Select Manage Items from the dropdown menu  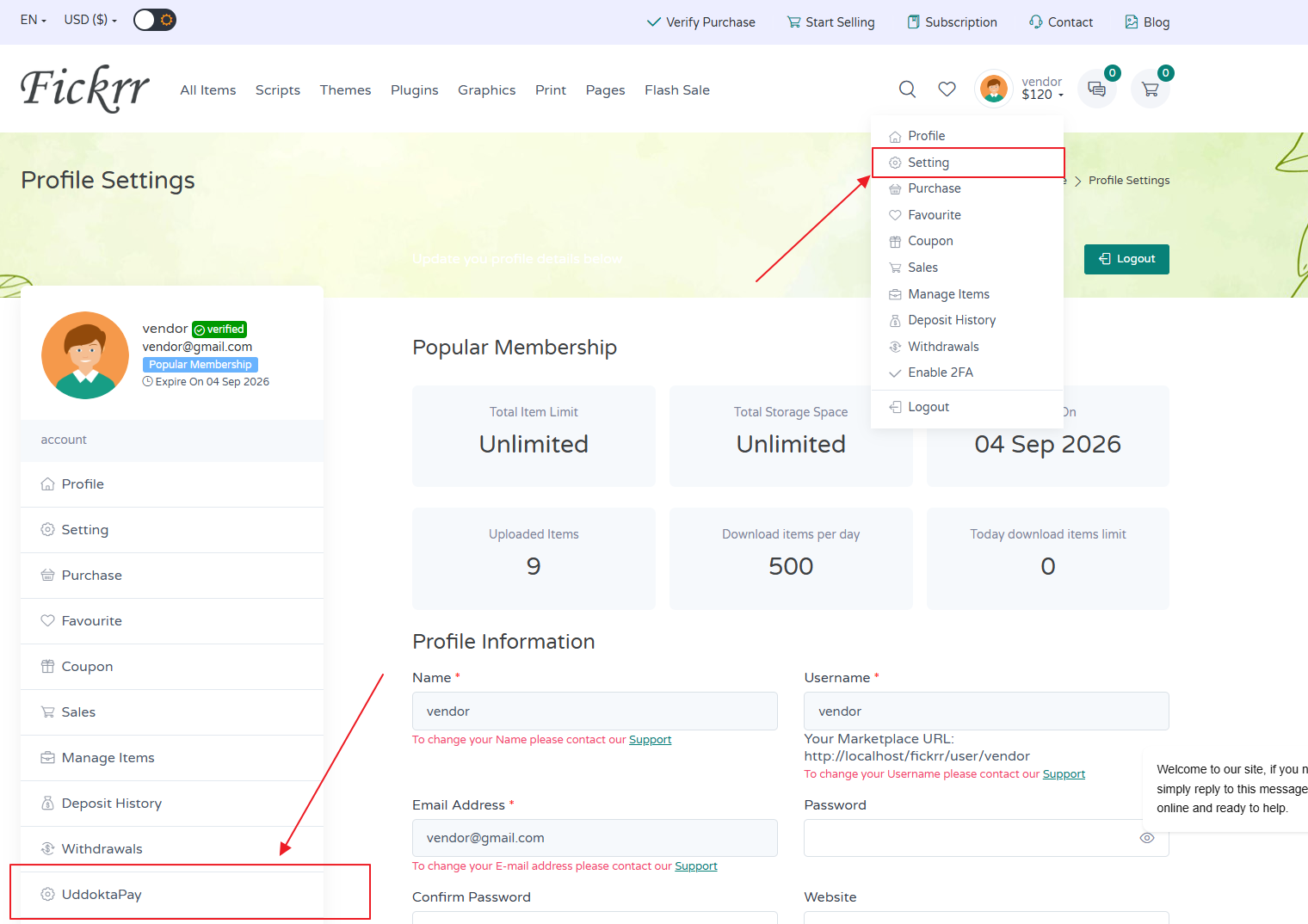pos(948,293)
